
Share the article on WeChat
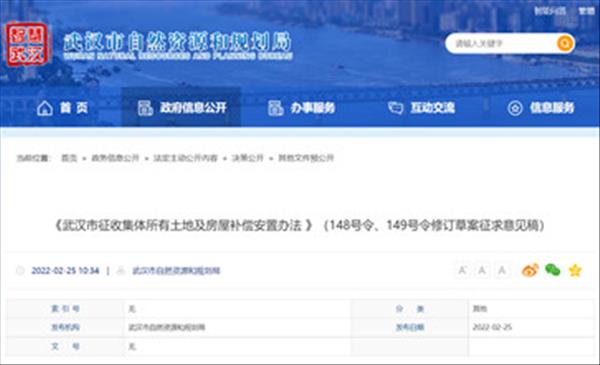553,270
